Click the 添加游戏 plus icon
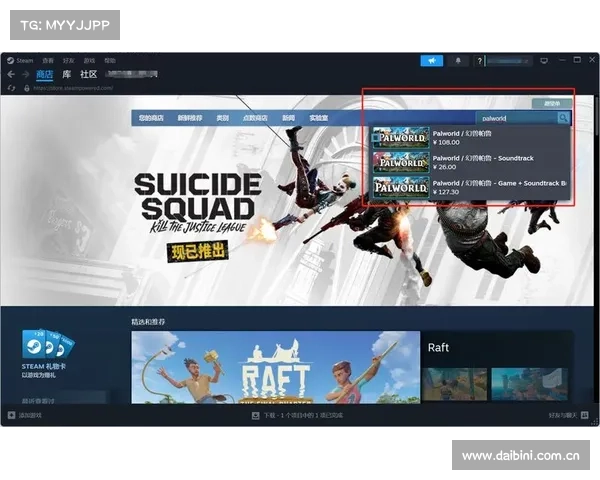 (x=11, y=415)
